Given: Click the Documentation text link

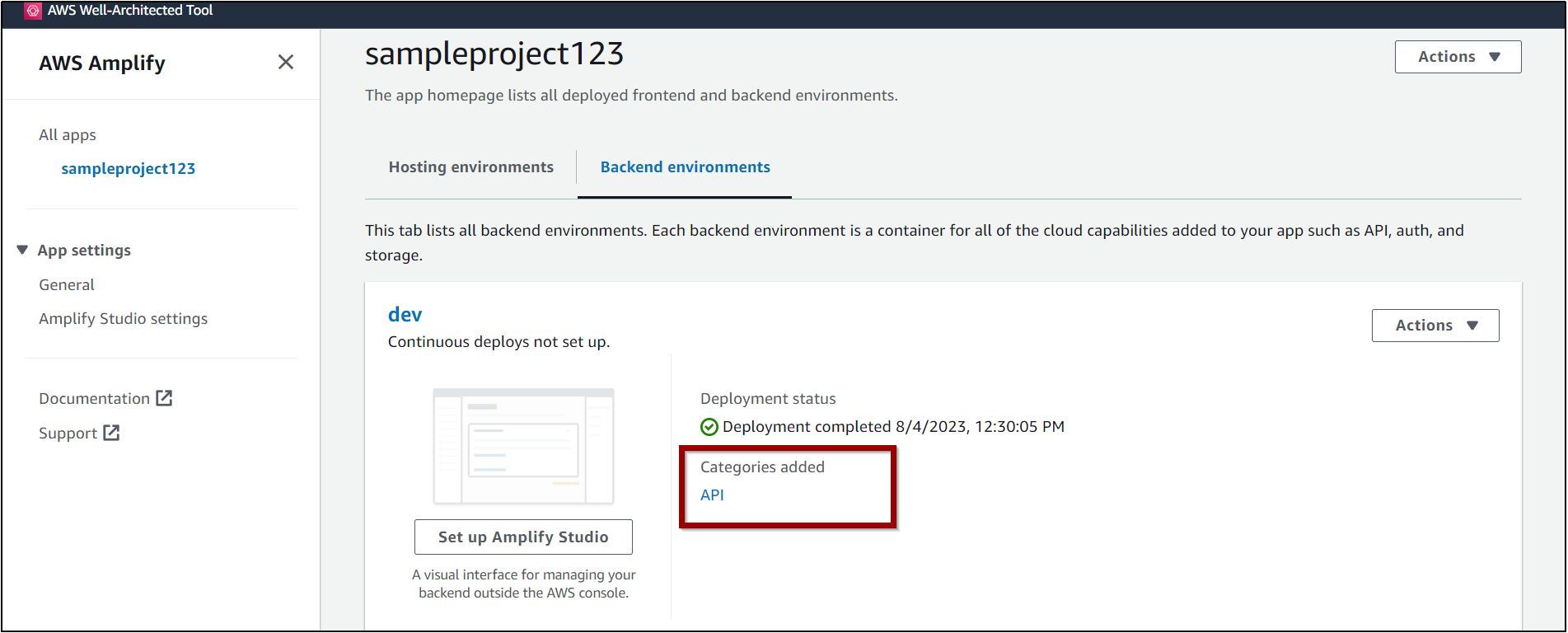Looking at the screenshot, I should [94, 399].
